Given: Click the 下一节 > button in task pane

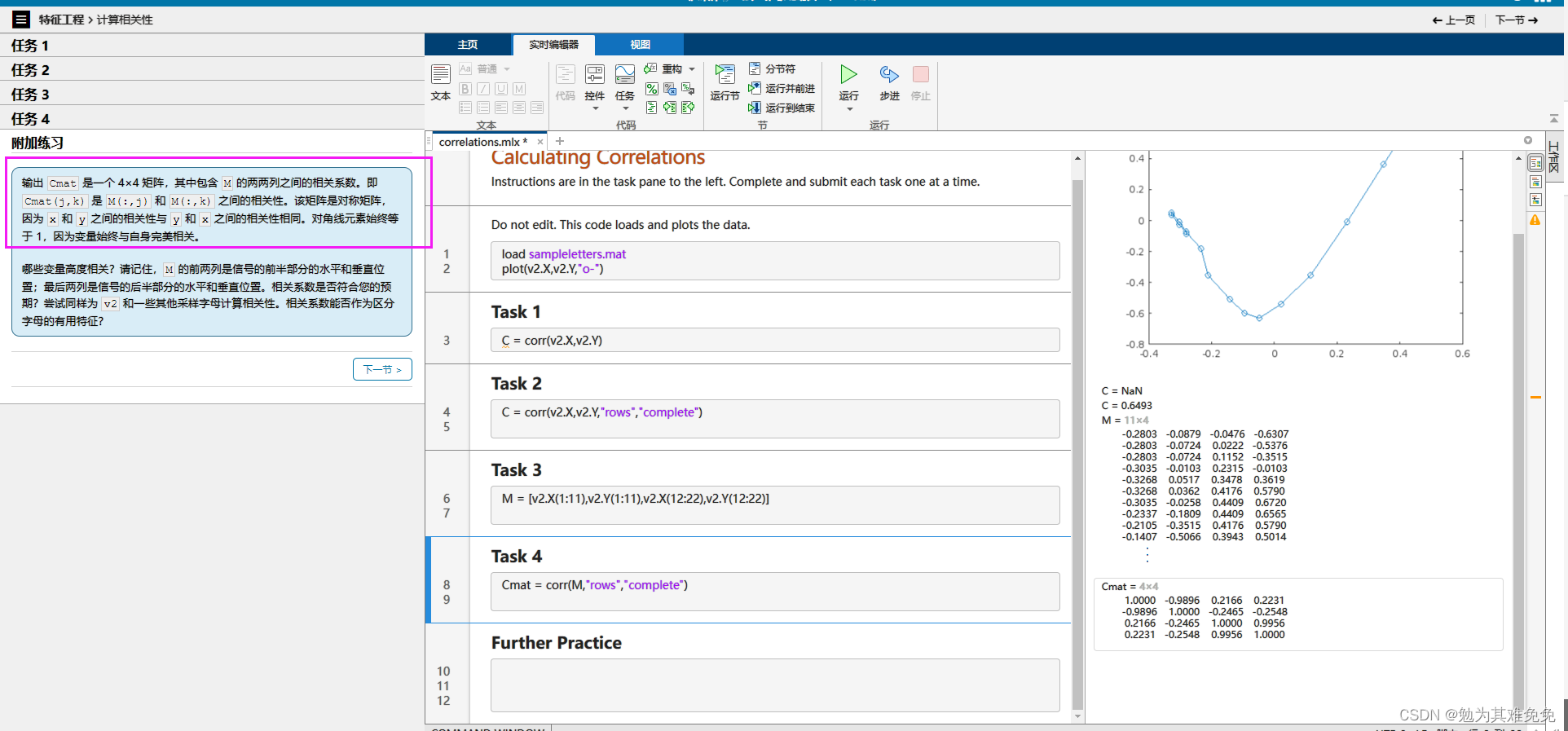Looking at the screenshot, I should pos(382,369).
